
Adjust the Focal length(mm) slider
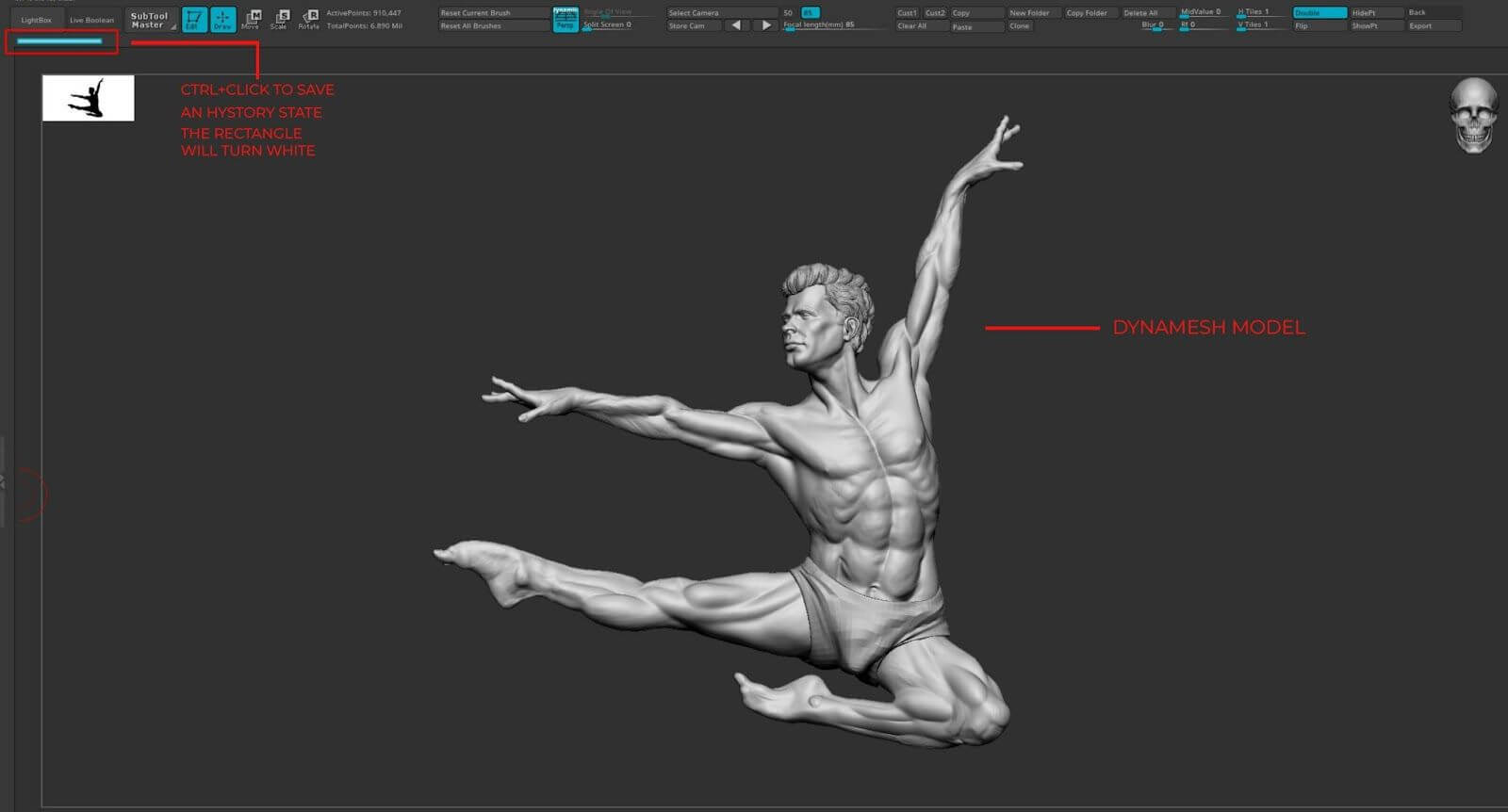(x=836, y=25)
